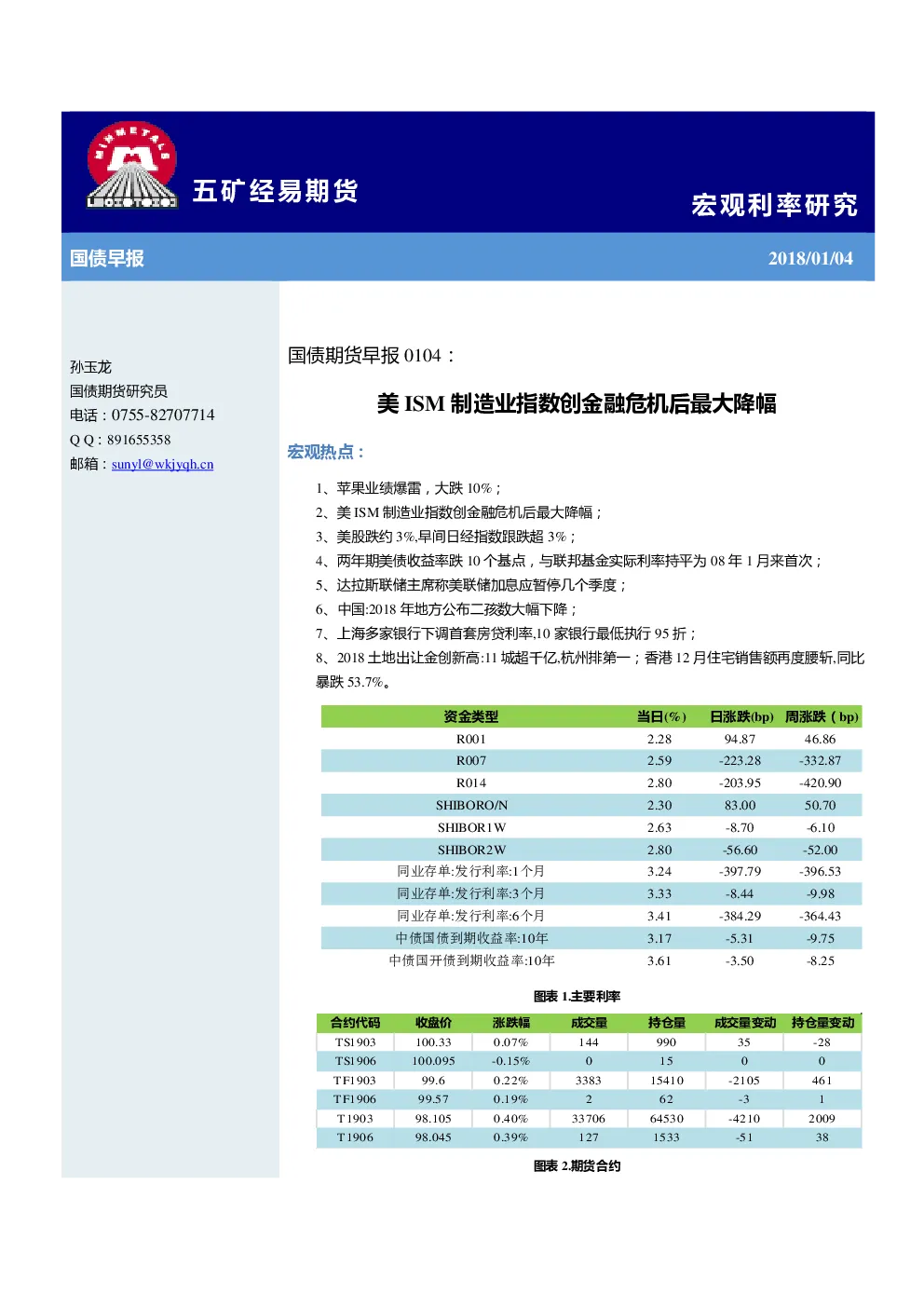Select item 7 about 上海多家银行下调房贷利率
This screenshot has width=924, height=1307.
506,633
